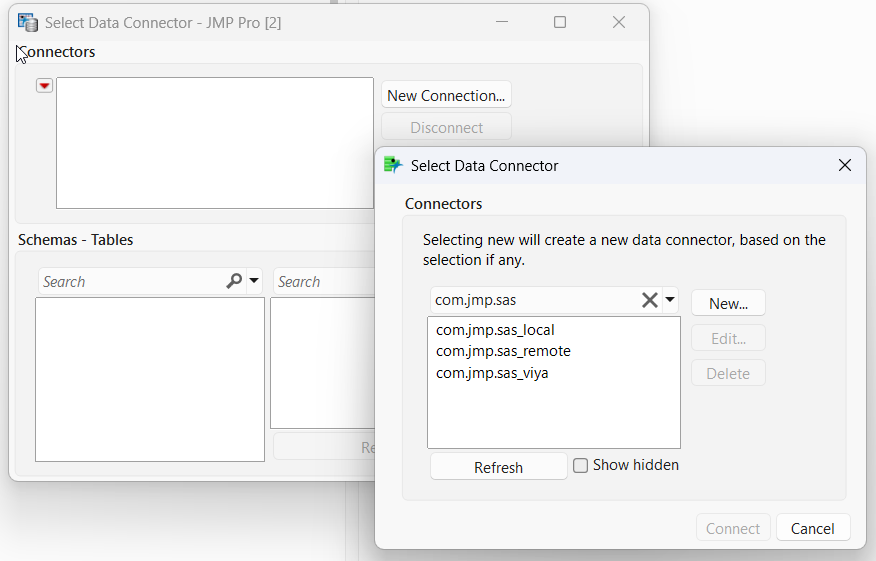Click the tables Search field
This screenshot has width=876, height=561.
pos(324,281)
